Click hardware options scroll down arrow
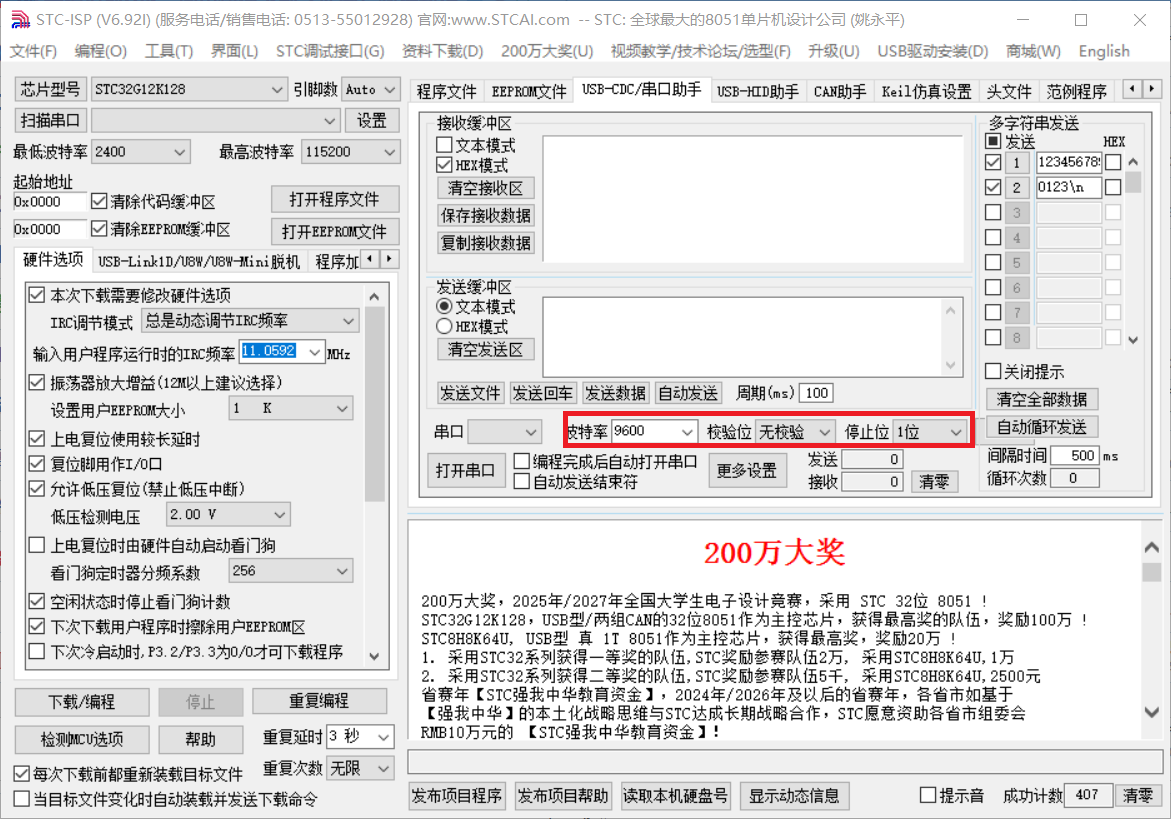The width and height of the screenshot is (1171, 819). tap(374, 656)
